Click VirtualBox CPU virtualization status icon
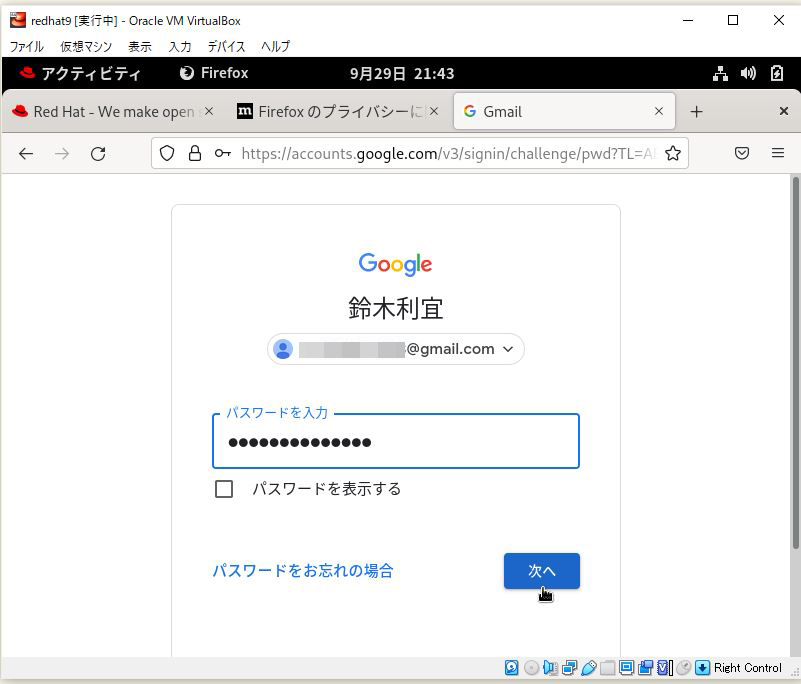Screen dimensions: 801x684 pos(665,668)
